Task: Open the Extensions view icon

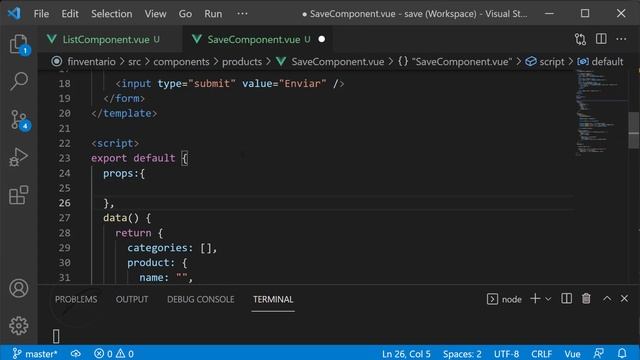Action: 19,195
